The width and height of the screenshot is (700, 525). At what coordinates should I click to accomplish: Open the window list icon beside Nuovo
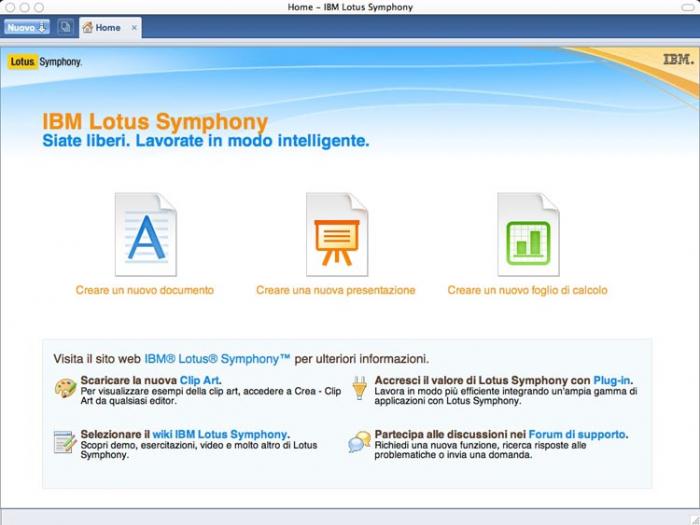pos(65,27)
